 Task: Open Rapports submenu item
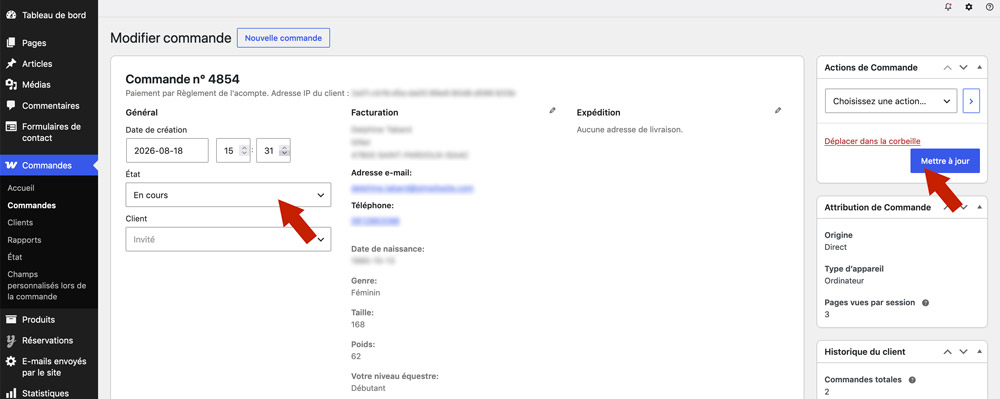24,240
